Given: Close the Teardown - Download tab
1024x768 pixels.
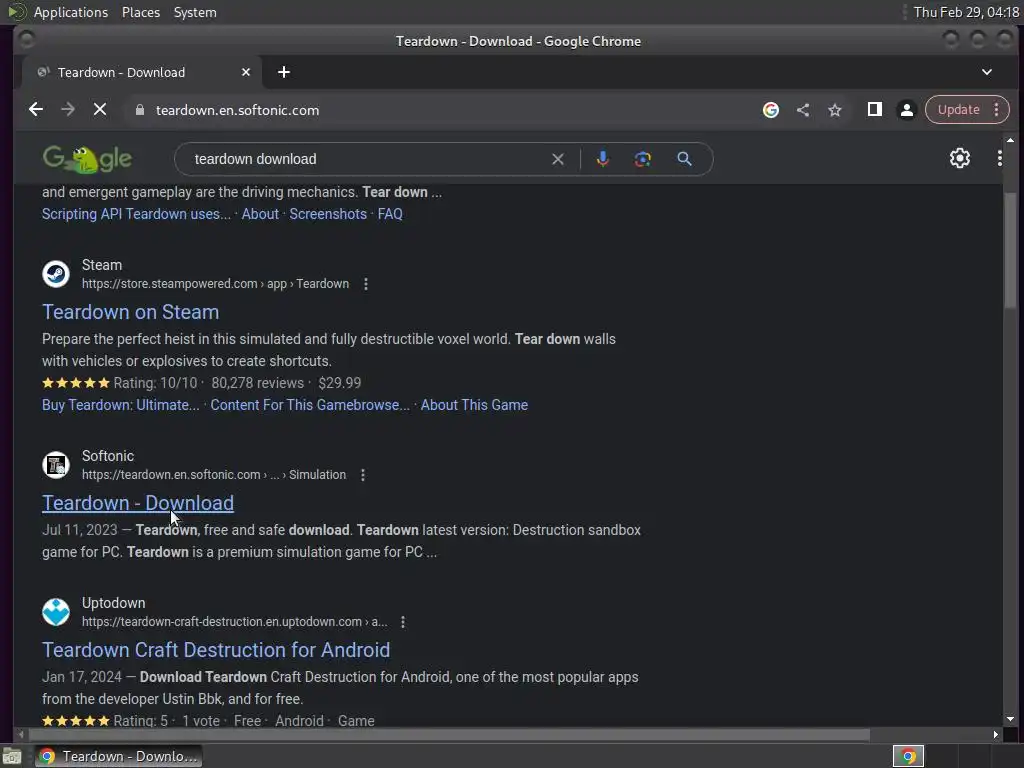Looking at the screenshot, I should [246, 72].
